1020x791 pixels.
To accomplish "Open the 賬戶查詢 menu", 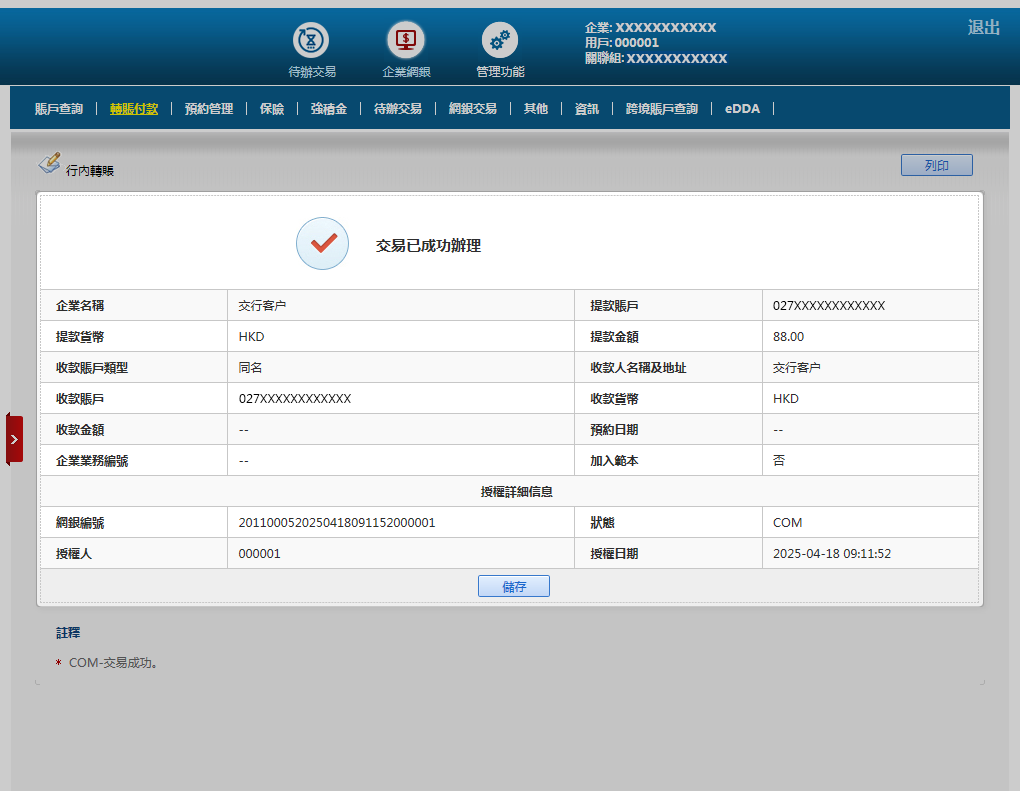I will coord(59,109).
